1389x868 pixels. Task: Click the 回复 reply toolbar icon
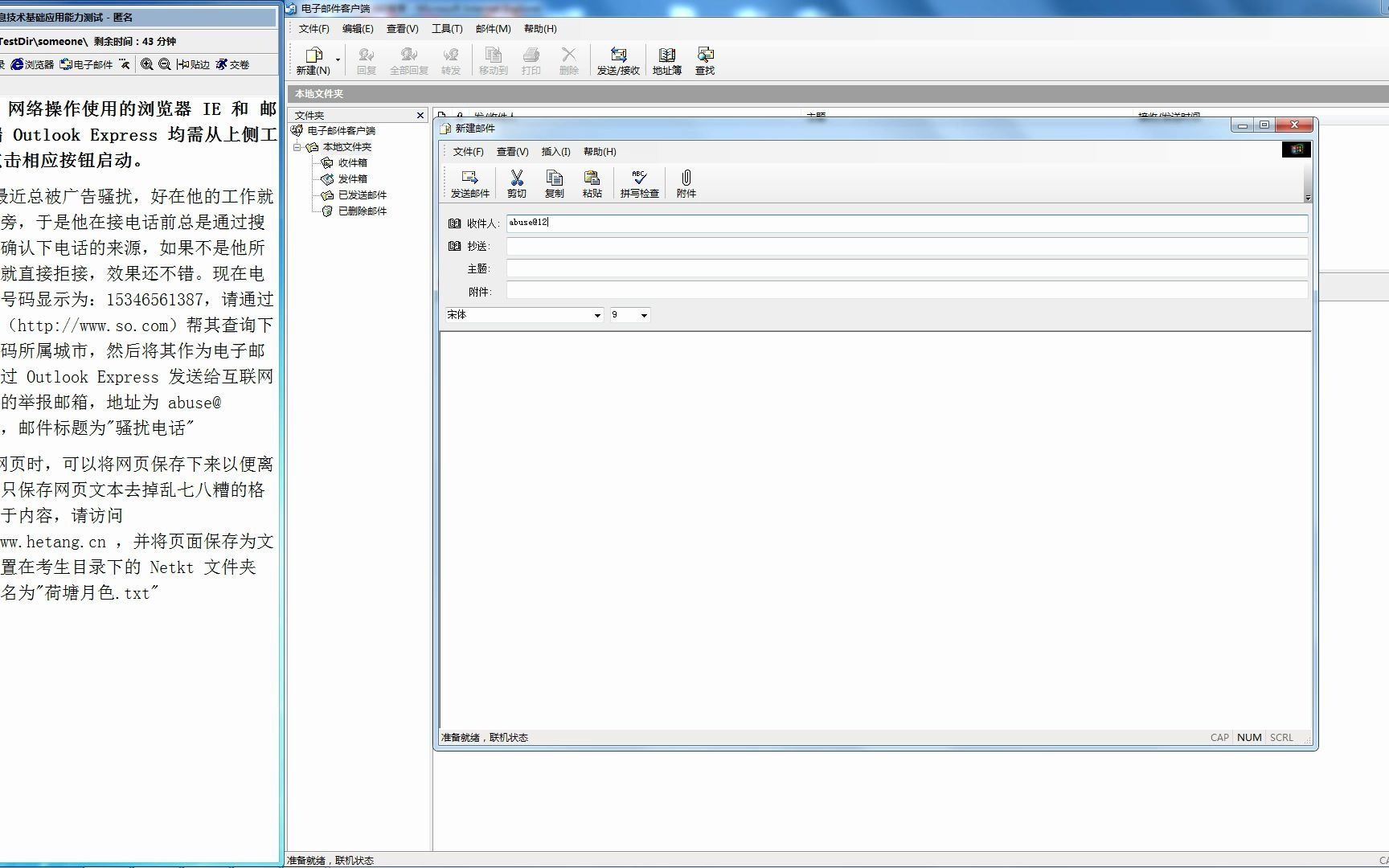click(x=367, y=60)
